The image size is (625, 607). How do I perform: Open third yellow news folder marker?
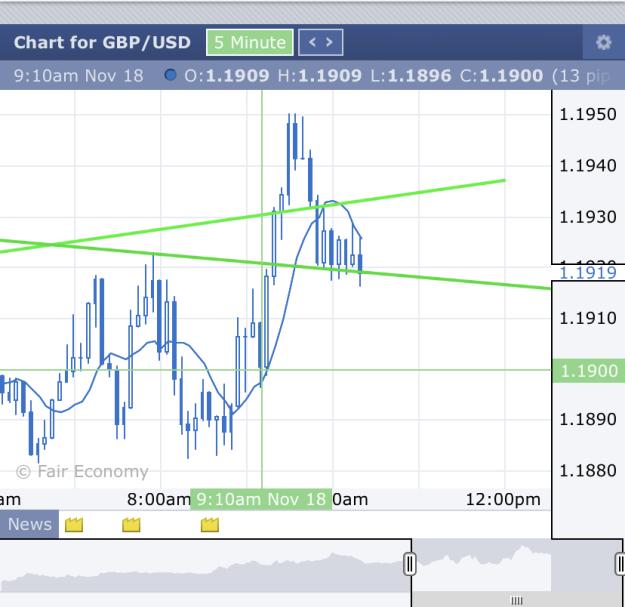click(210, 524)
